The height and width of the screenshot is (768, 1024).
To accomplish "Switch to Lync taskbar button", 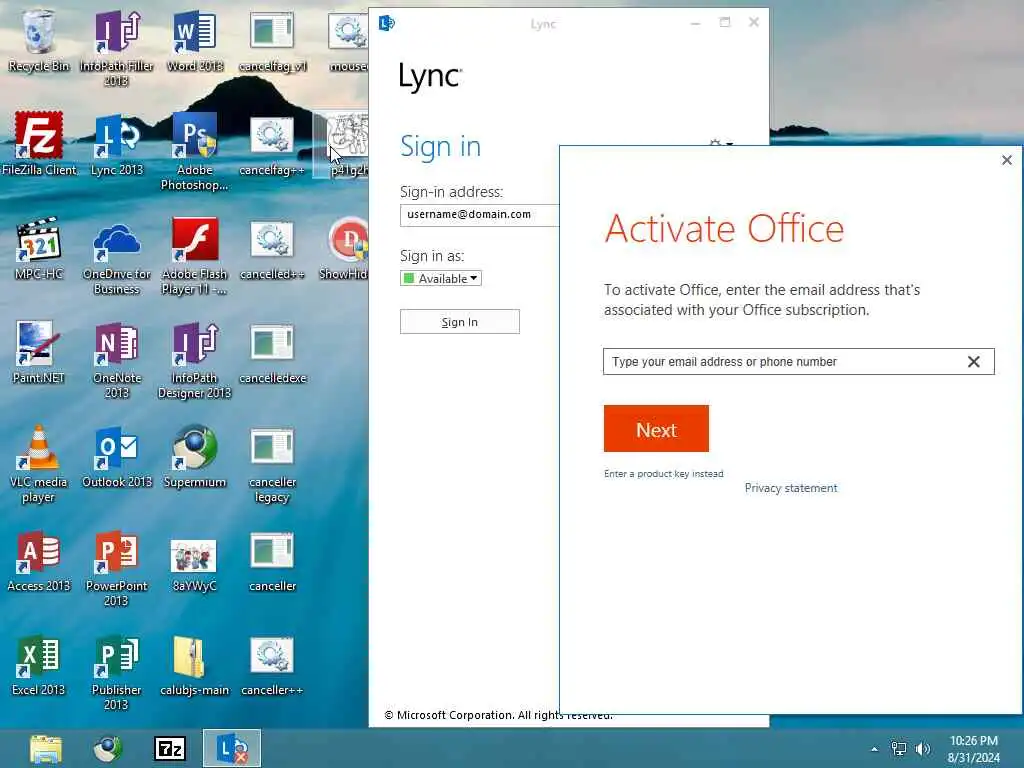I will point(232,748).
